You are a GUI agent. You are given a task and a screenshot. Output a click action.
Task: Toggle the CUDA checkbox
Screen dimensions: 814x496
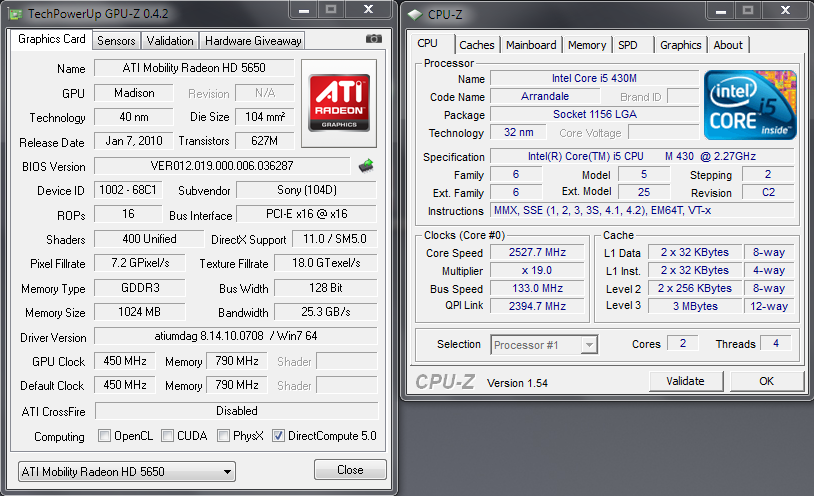coord(167,435)
